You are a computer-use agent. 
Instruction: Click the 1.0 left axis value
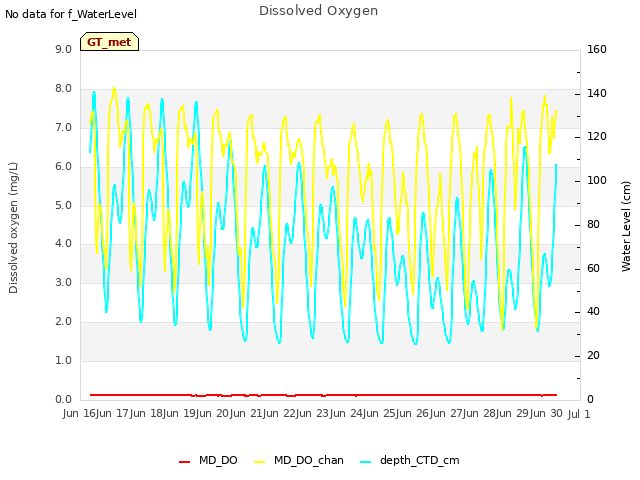tap(63, 360)
